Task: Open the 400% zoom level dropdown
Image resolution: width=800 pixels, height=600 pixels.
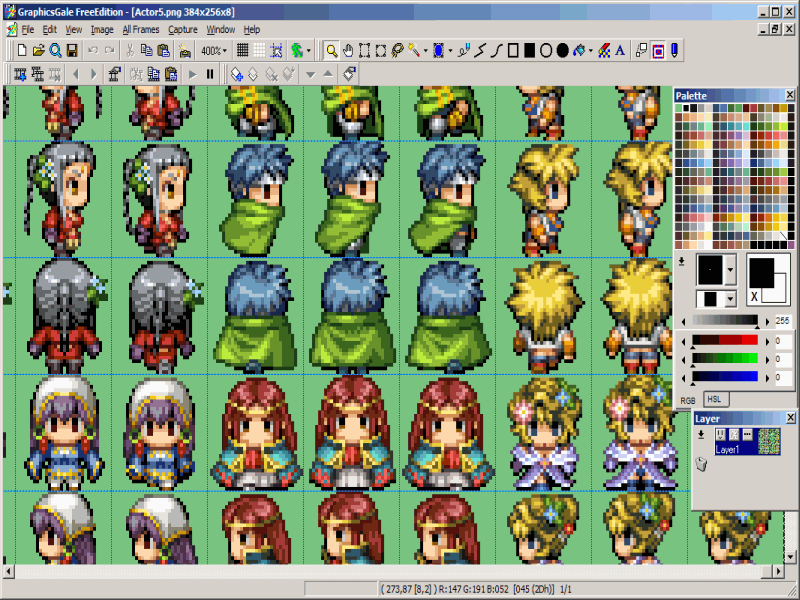Action: point(214,51)
